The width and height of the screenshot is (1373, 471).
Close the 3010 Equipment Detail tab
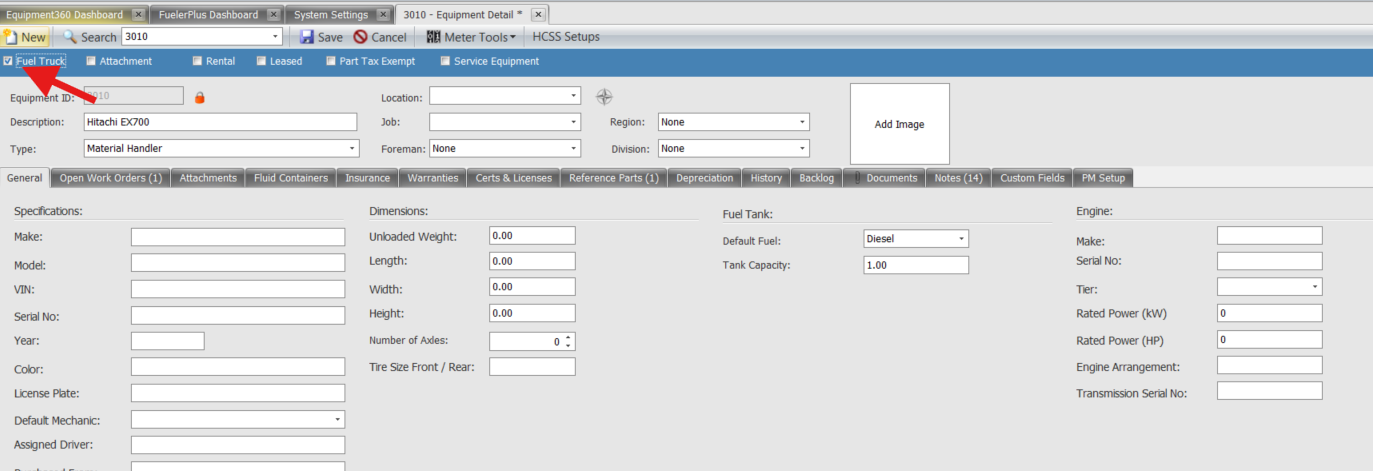[x=538, y=15]
